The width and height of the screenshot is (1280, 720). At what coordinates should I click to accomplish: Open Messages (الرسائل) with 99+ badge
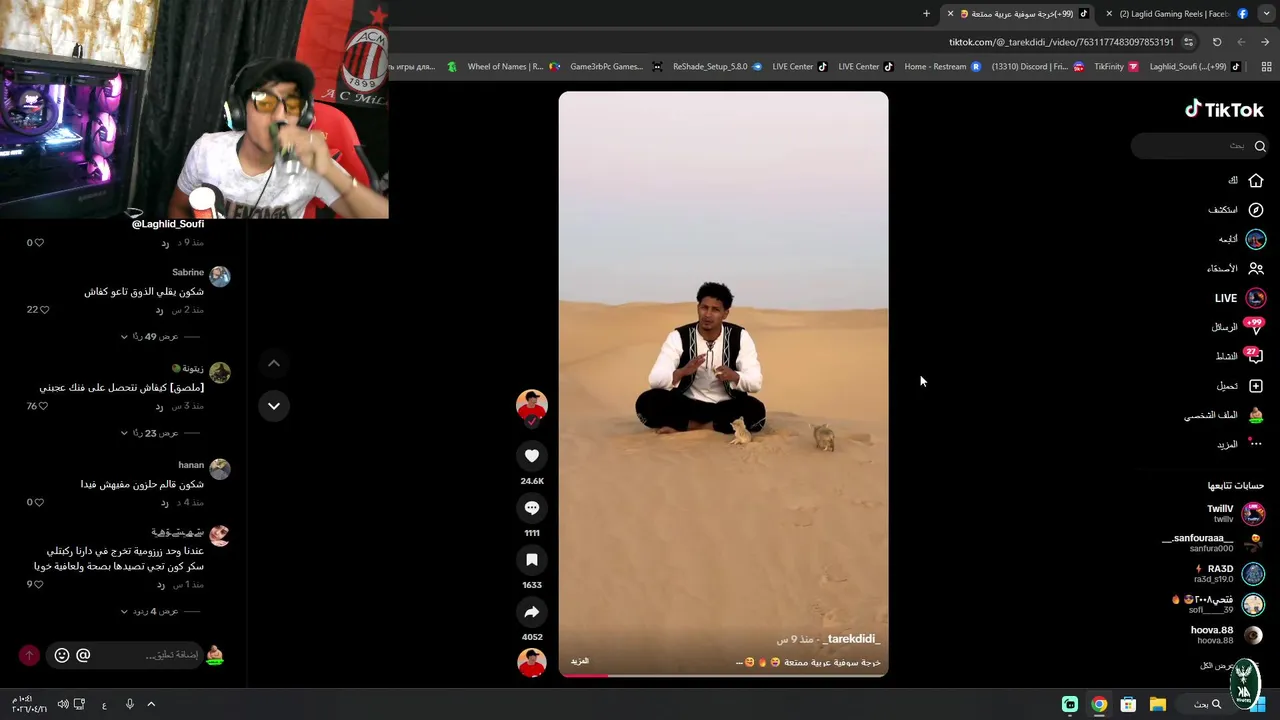pyautogui.click(x=1238, y=327)
